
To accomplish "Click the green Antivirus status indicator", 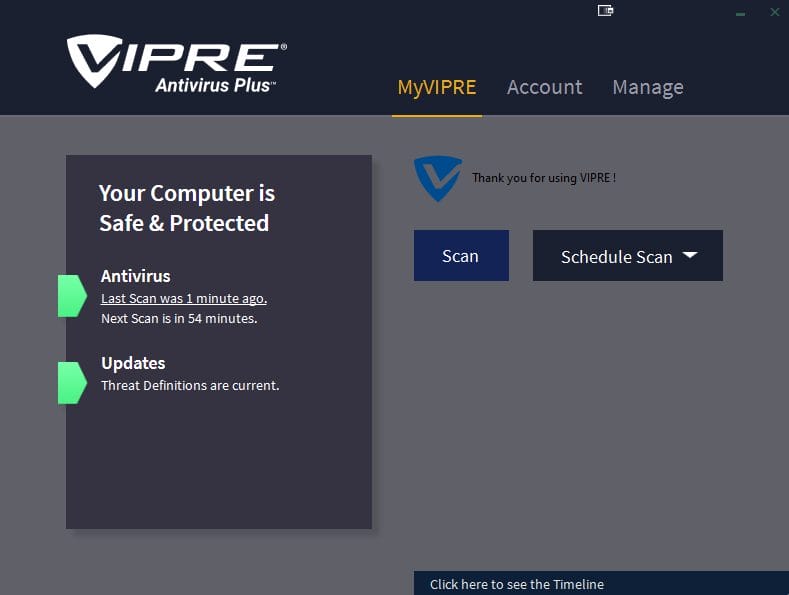I will [x=72, y=295].
